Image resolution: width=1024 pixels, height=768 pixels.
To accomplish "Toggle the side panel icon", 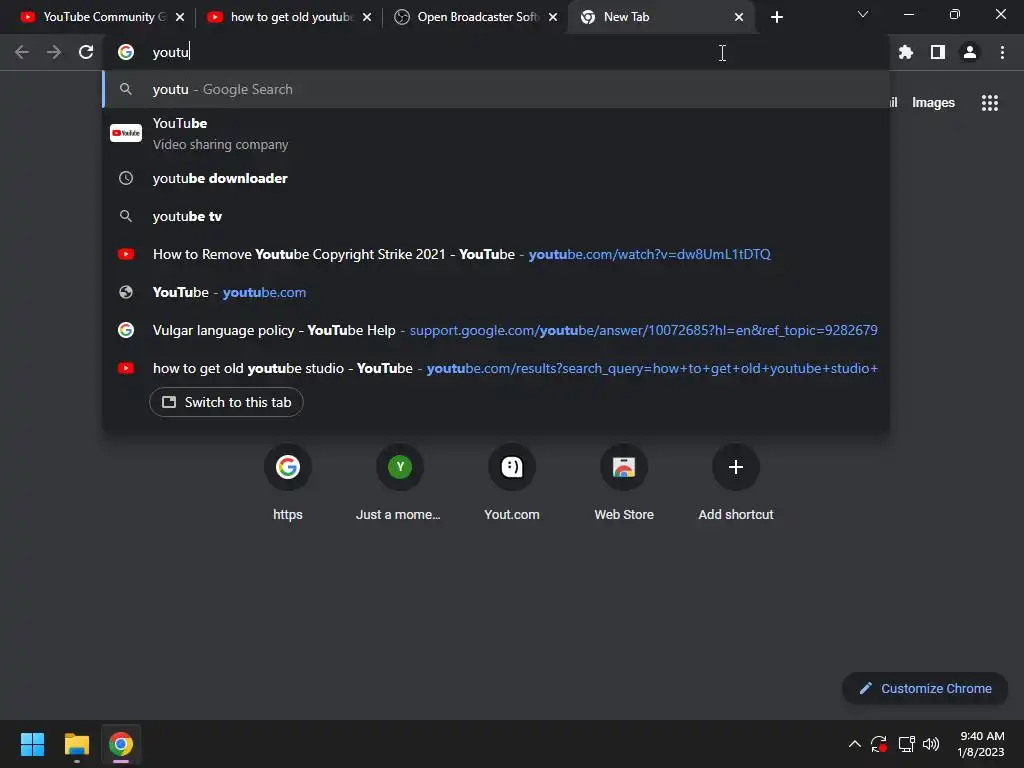I will coord(937,52).
